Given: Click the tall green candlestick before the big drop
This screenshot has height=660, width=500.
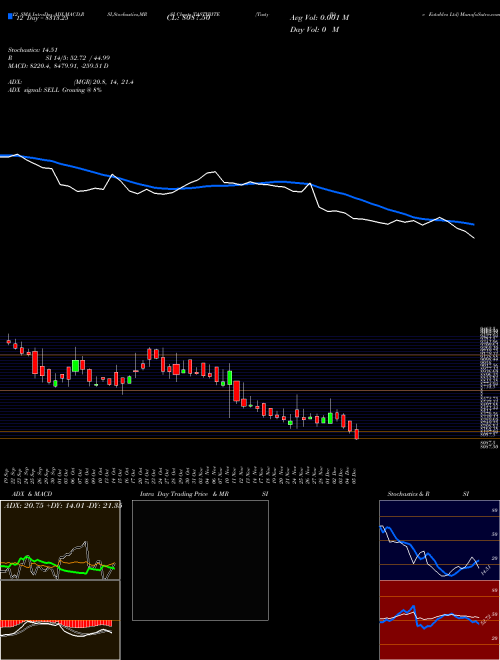Looking at the screenshot, I should coord(229,377).
